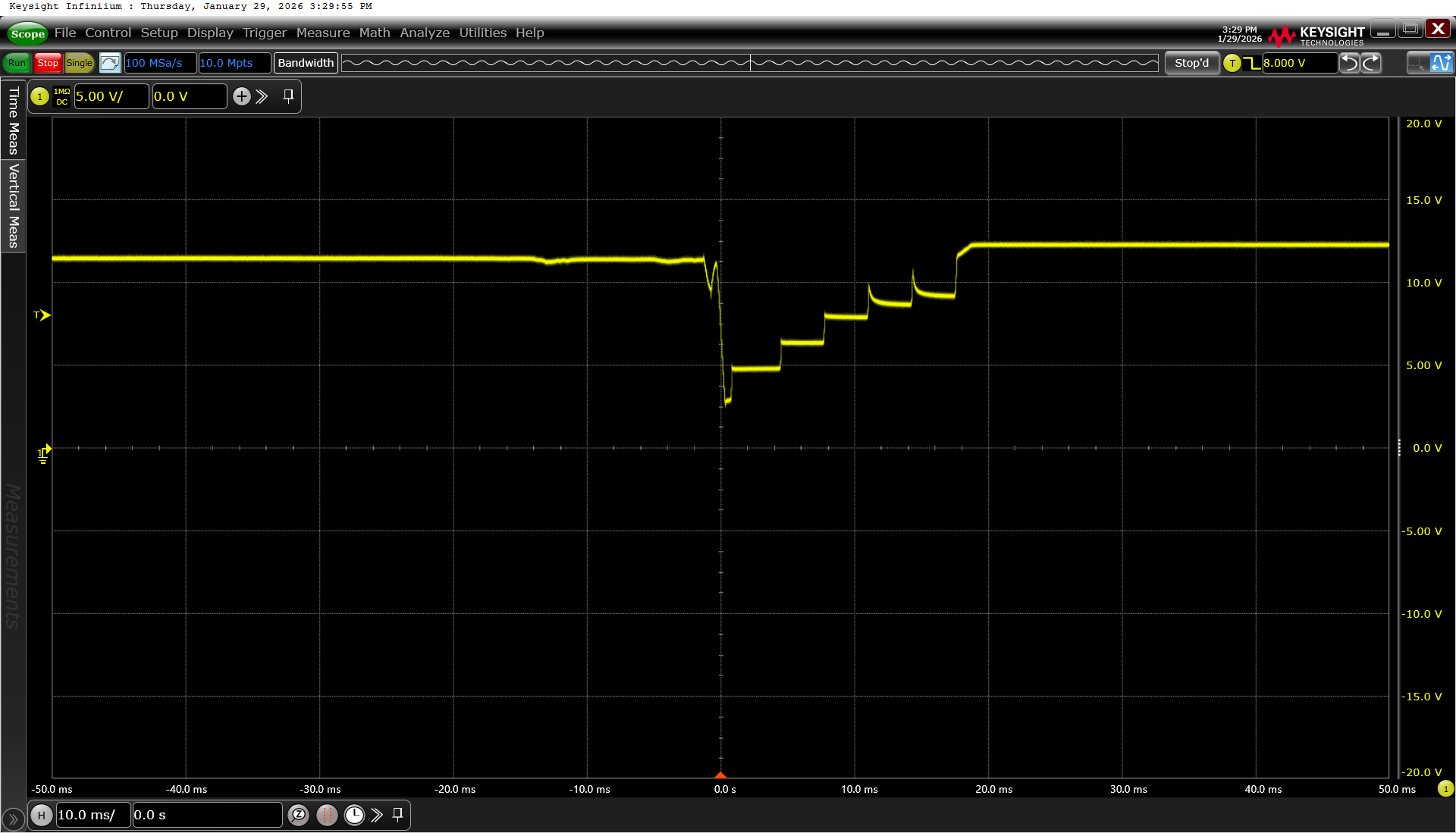Click the orange trigger position marker
This screenshot has width=1456, height=833.
(x=720, y=775)
